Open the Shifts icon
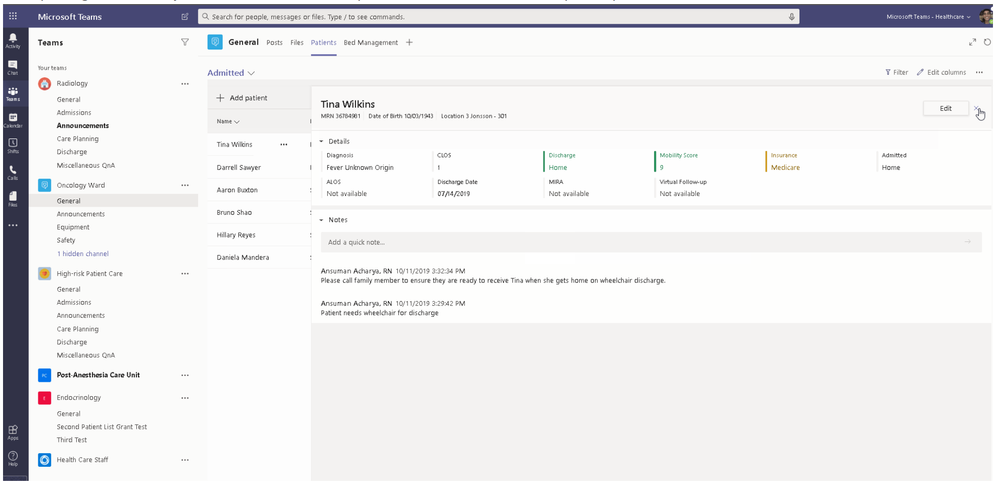The image size is (998, 485). click(13, 146)
